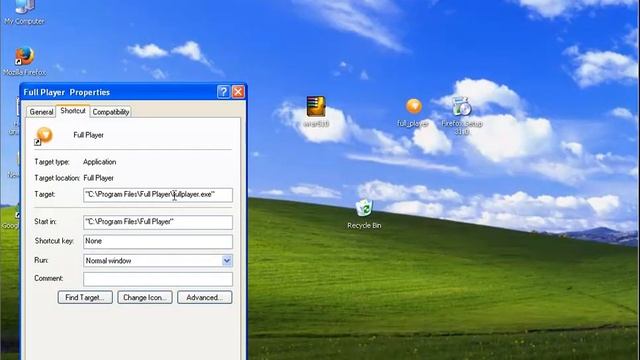This screenshot has height=360, width=640.
Task: Click the Target type Application text
Action: 100,162
